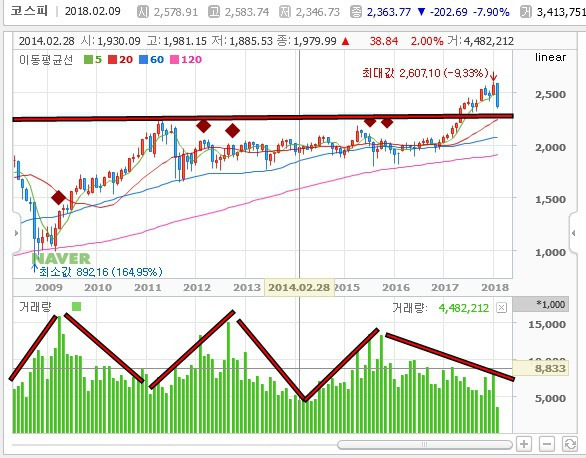Click the 2014.02.28 date marker on axis

pyautogui.click(x=299, y=287)
